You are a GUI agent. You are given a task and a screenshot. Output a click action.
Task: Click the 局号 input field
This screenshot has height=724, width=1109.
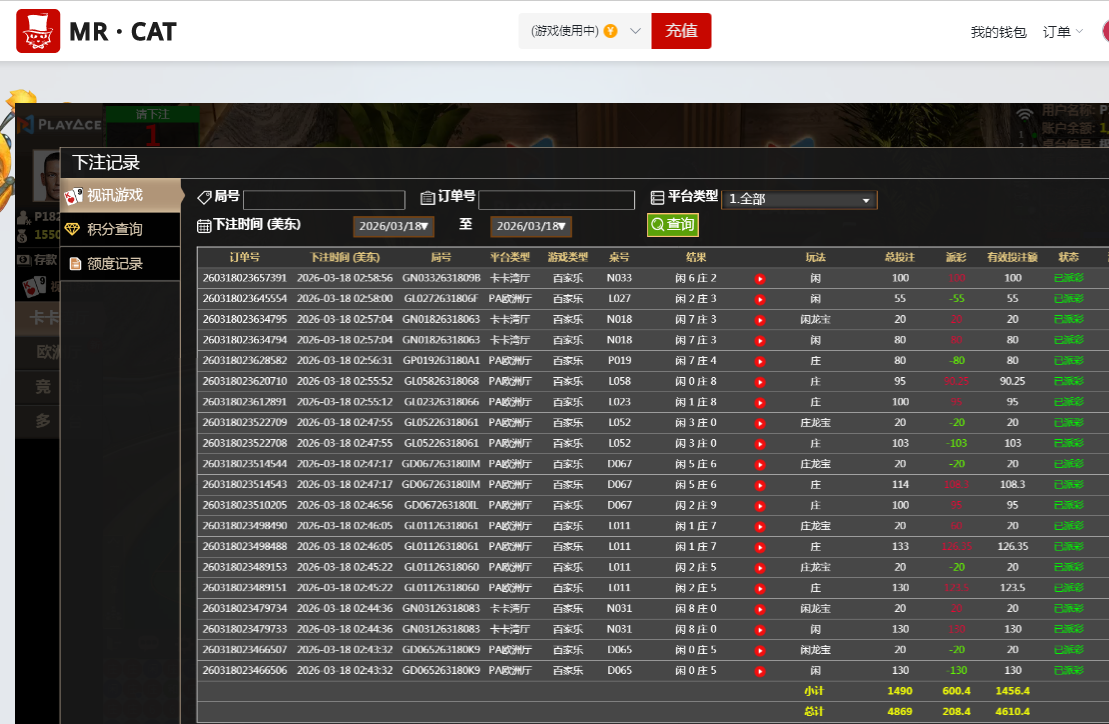324,200
